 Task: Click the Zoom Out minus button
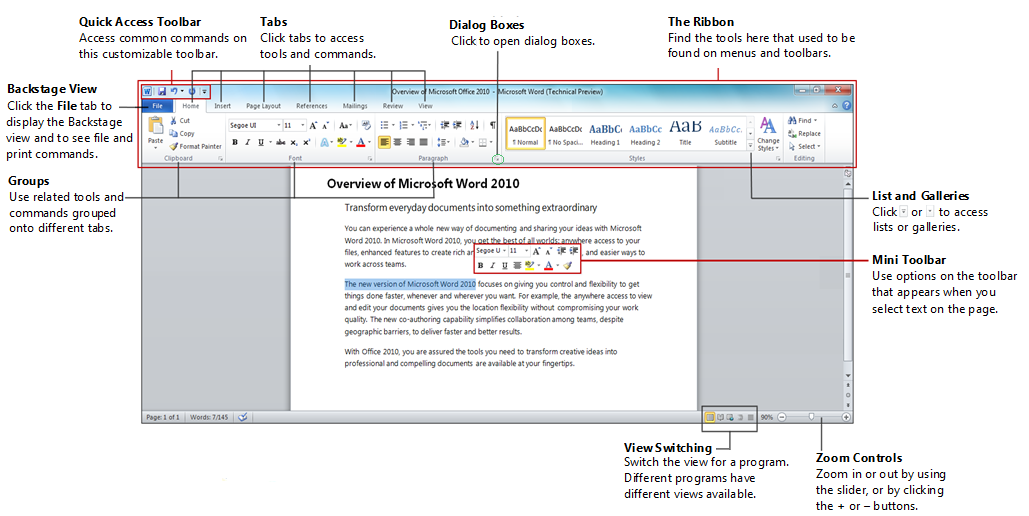[782, 417]
